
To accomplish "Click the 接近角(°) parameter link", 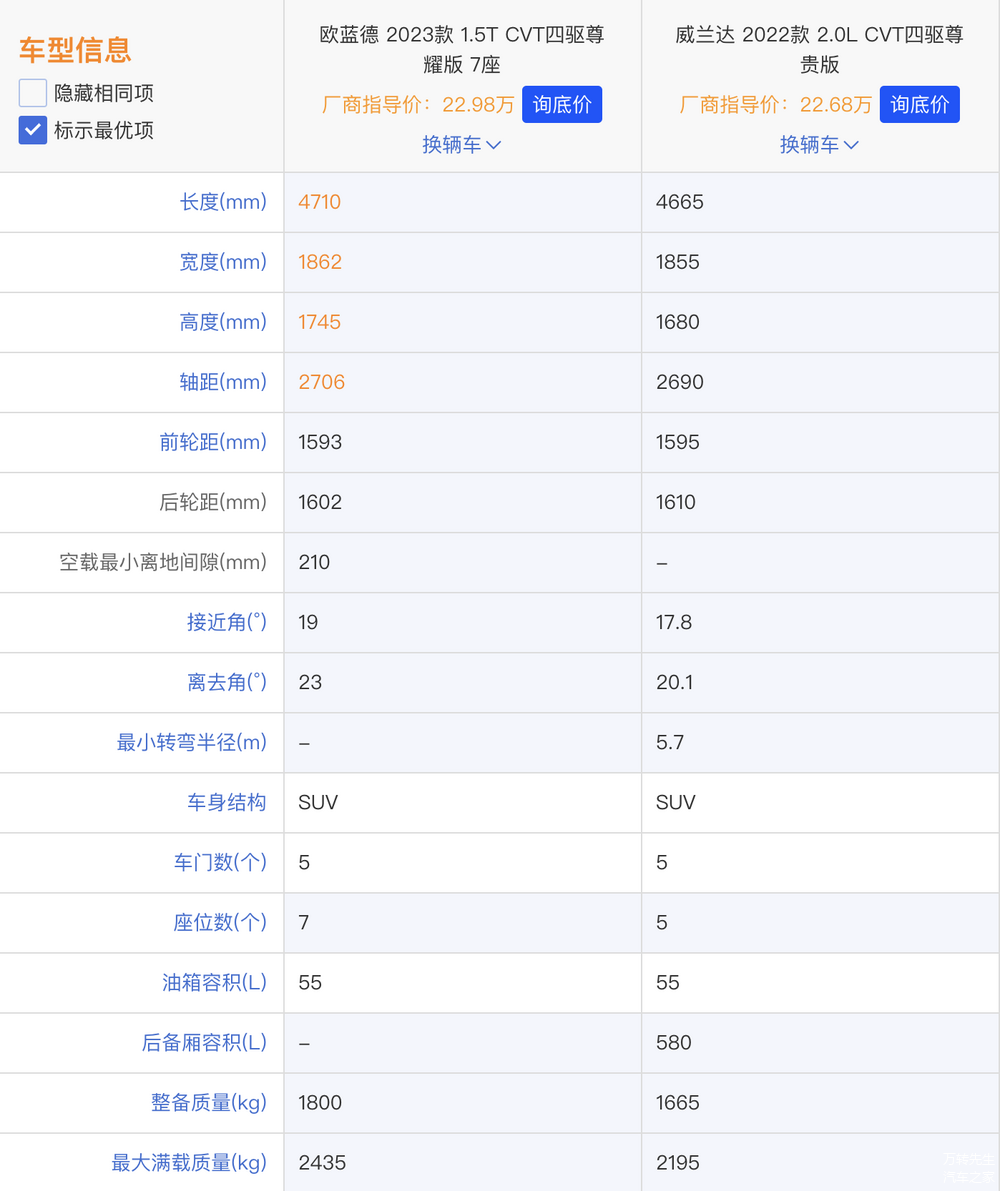I will coord(227,622).
